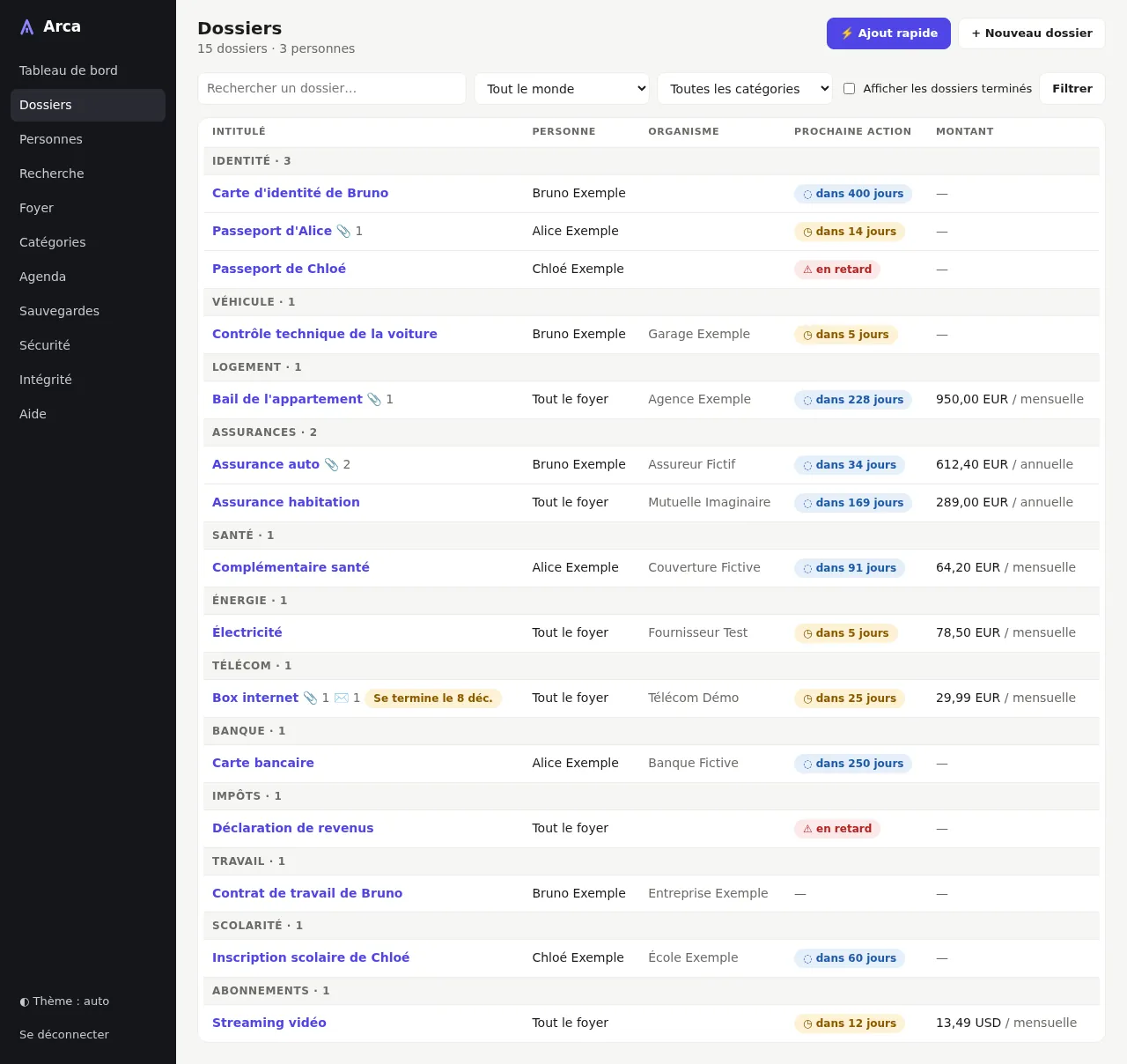Click 'Mutuelle Imaginaire' organisme cell
1127x1064 pixels.
710,502
